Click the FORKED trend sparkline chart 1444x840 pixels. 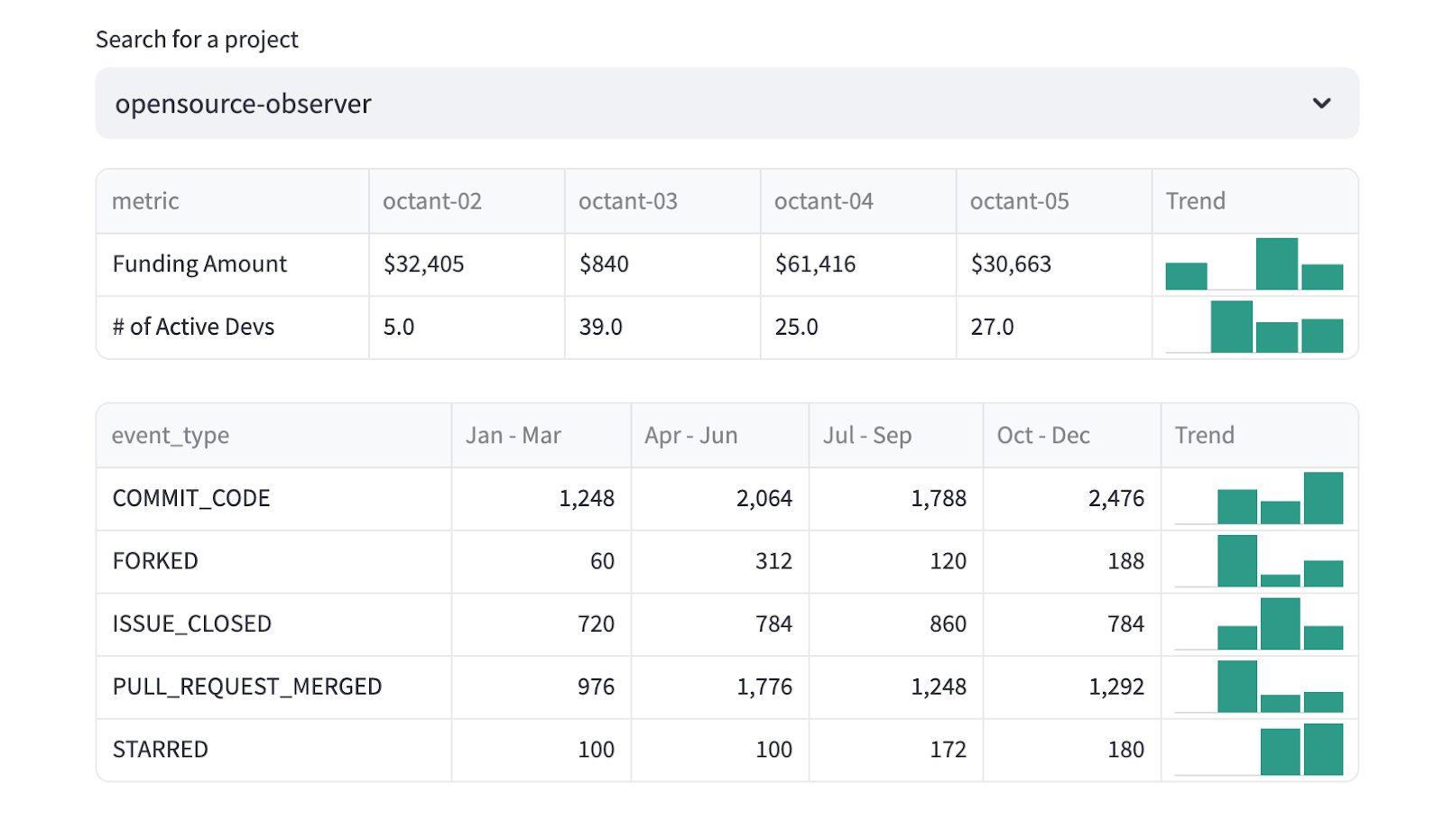pyautogui.click(x=1259, y=561)
